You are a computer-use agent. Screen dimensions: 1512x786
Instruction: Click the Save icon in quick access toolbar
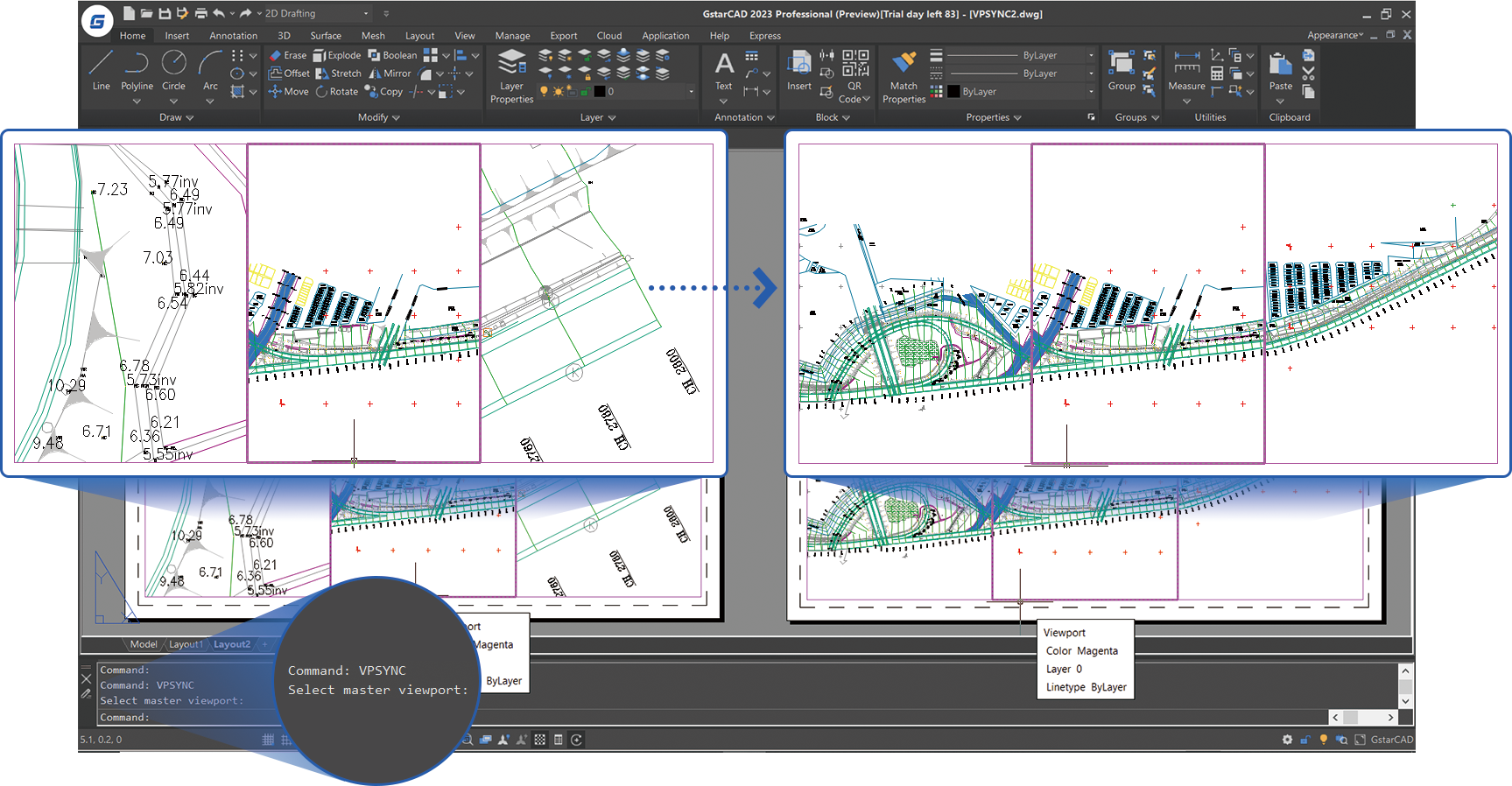pyautogui.click(x=165, y=13)
